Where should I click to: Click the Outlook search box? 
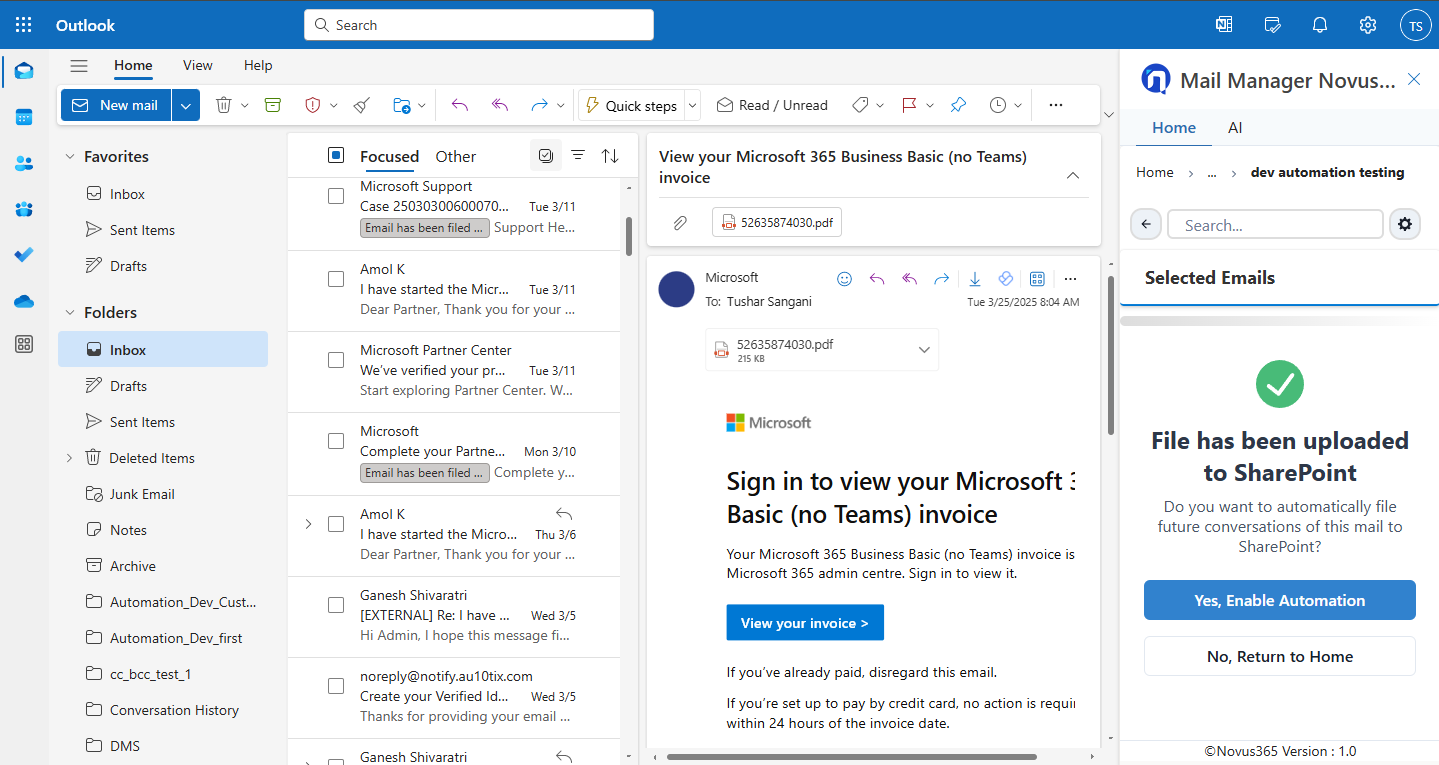pyautogui.click(x=479, y=25)
